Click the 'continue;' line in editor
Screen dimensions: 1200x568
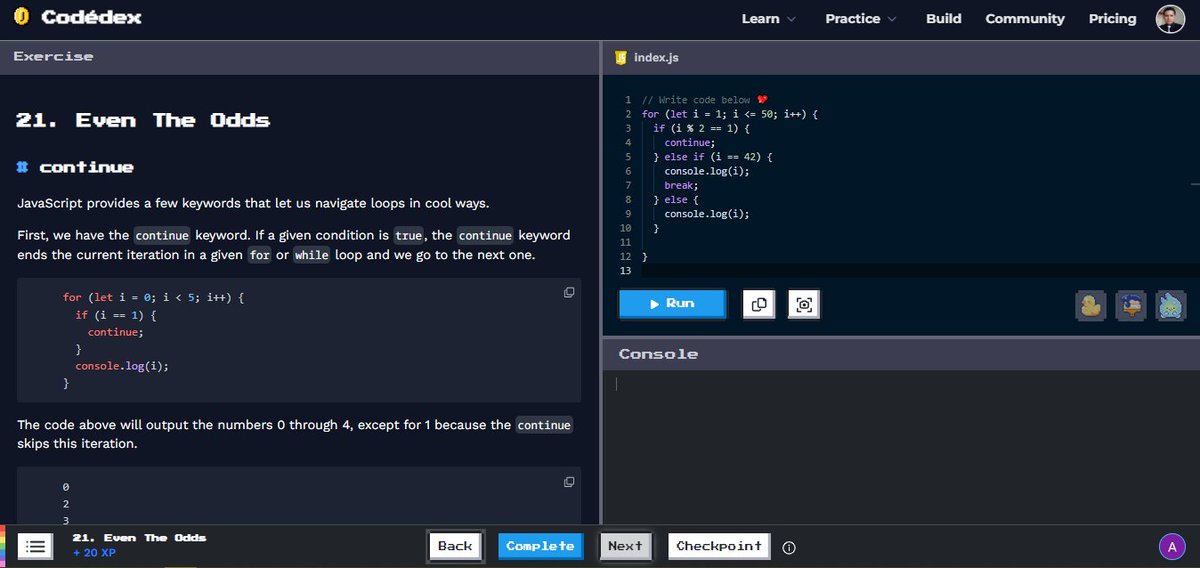[689, 142]
